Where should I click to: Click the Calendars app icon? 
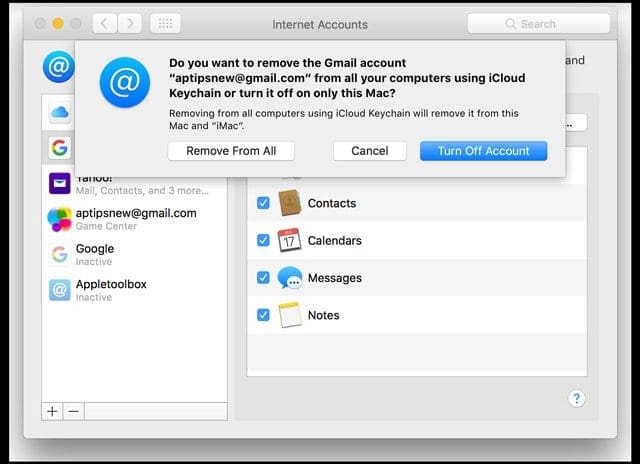(289, 240)
